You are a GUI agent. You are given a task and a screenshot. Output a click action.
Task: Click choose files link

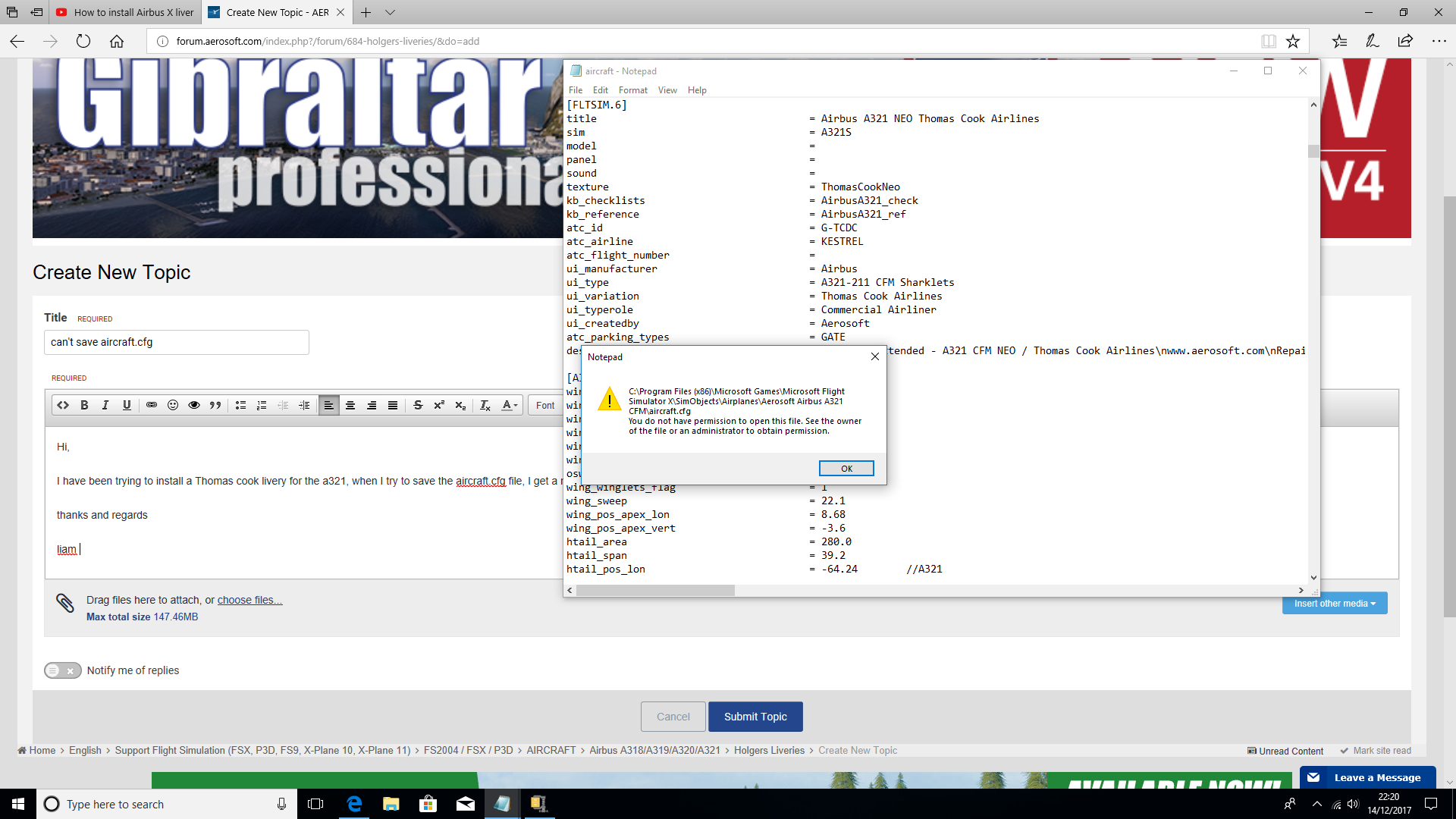click(x=249, y=600)
